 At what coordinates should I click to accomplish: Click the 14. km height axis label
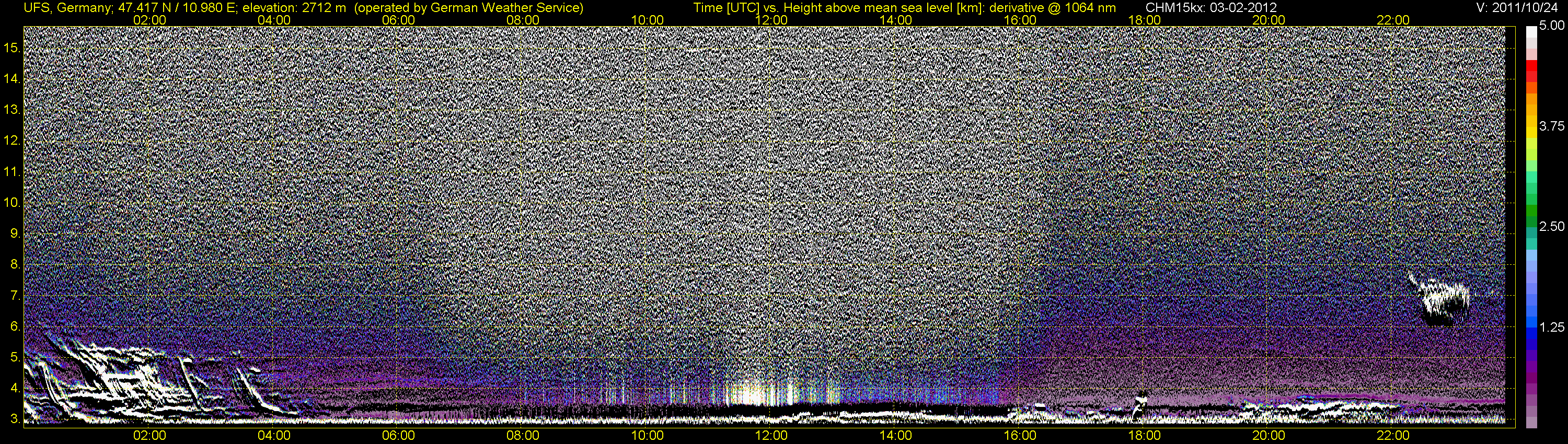click(x=12, y=78)
